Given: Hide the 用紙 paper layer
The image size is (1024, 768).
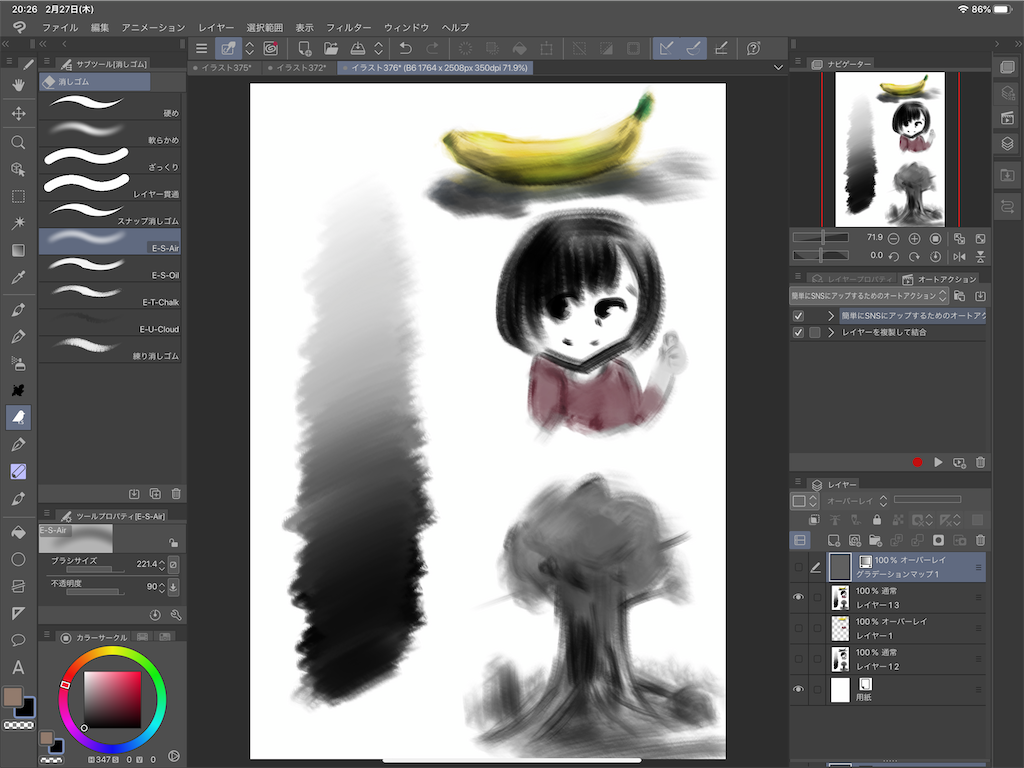Looking at the screenshot, I should pos(798,690).
